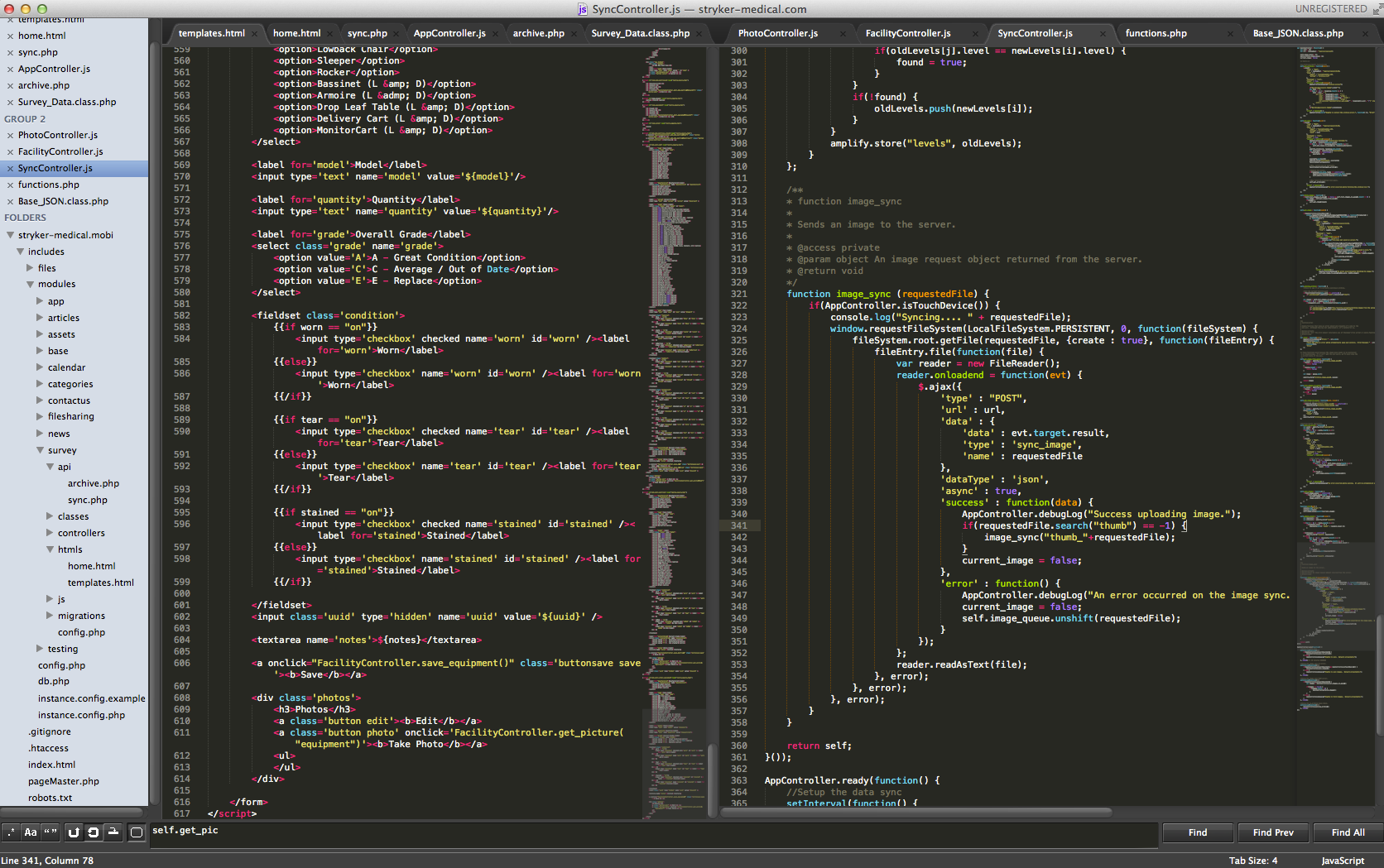Viewport: 1384px width, 868px height.
Task: Click sidebar X next to sync.php open file
Action: pyautogui.click(x=10, y=53)
